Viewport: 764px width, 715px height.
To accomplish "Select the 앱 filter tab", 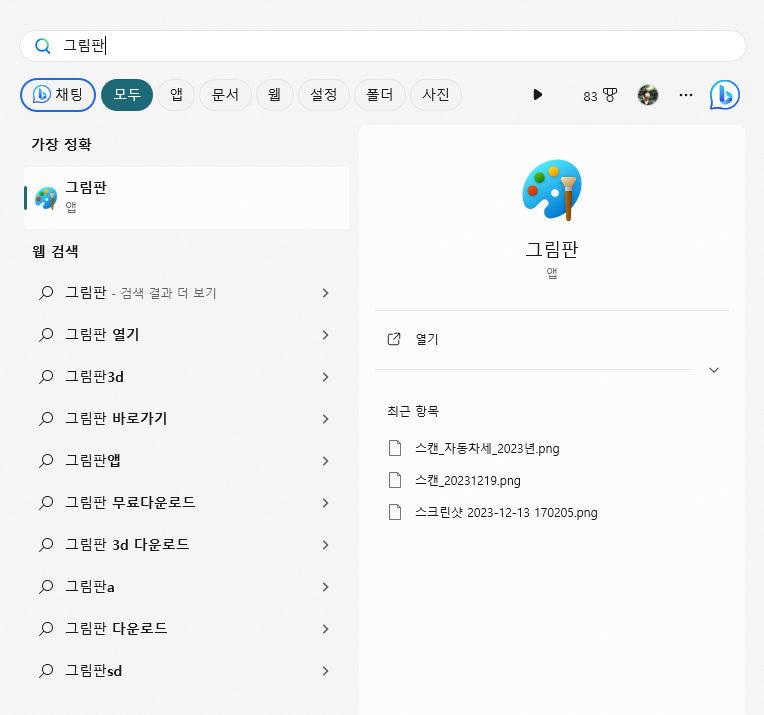I will 176,95.
